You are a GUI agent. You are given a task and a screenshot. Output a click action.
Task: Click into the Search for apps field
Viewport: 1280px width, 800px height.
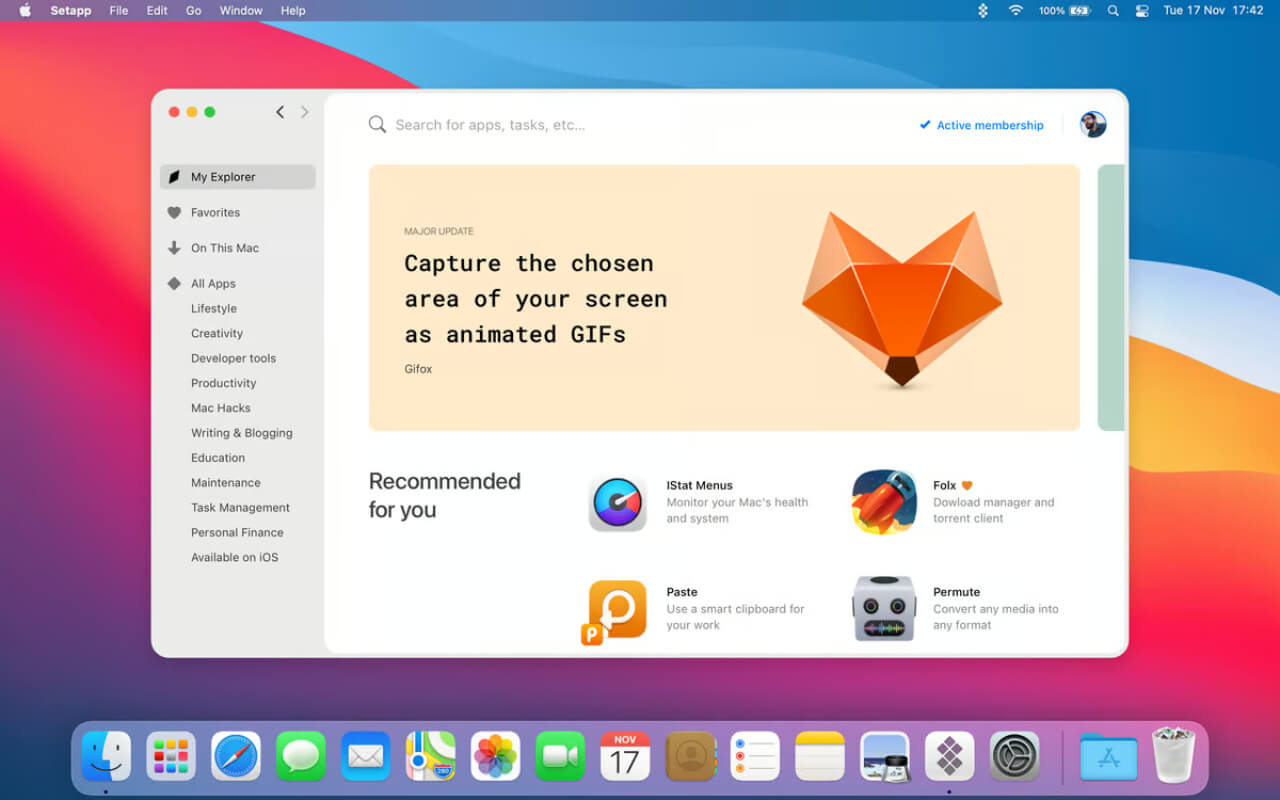490,125
